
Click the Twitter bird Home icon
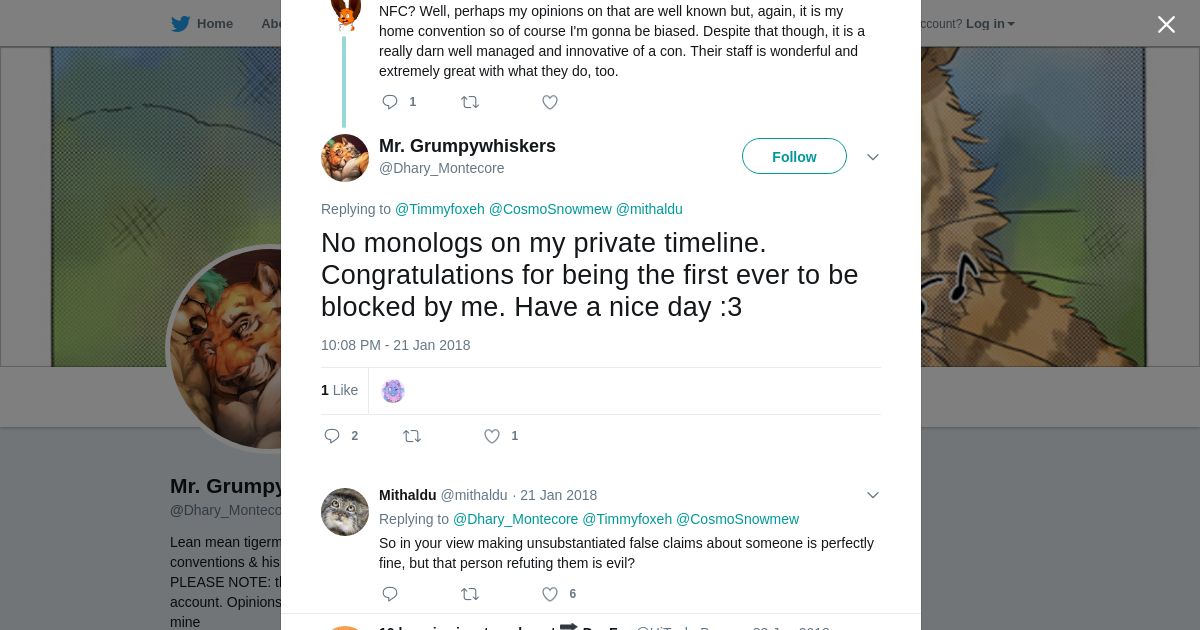point(180,24)
